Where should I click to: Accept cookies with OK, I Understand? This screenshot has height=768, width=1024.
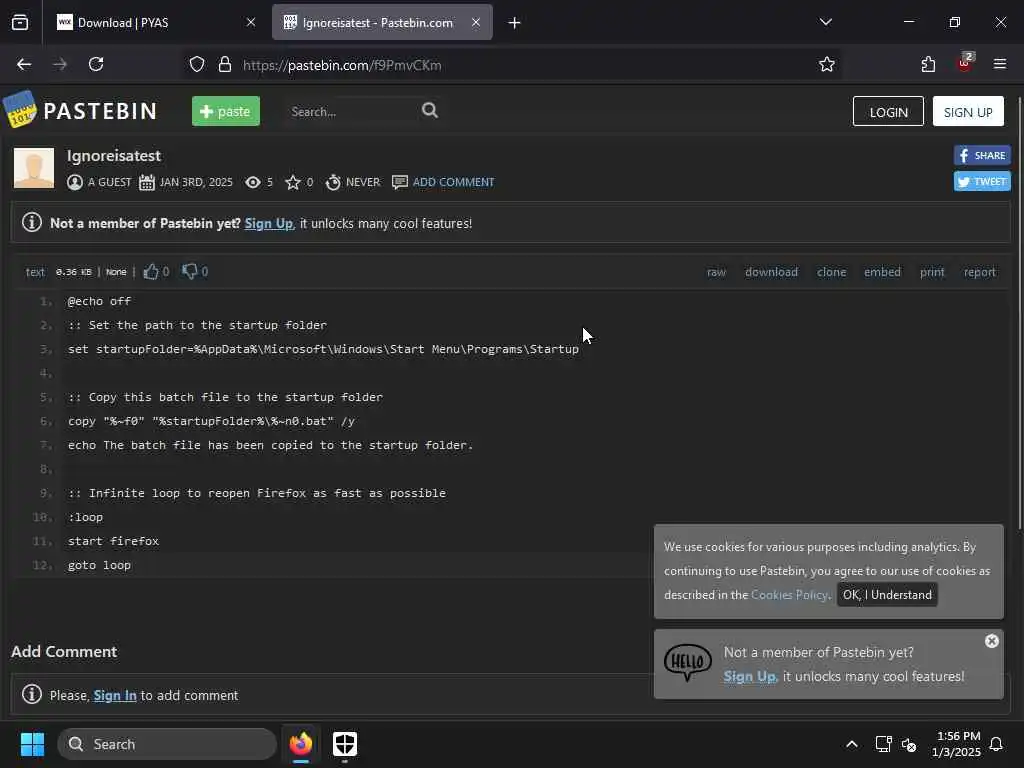pyautogui.click(x=887, y=595)
